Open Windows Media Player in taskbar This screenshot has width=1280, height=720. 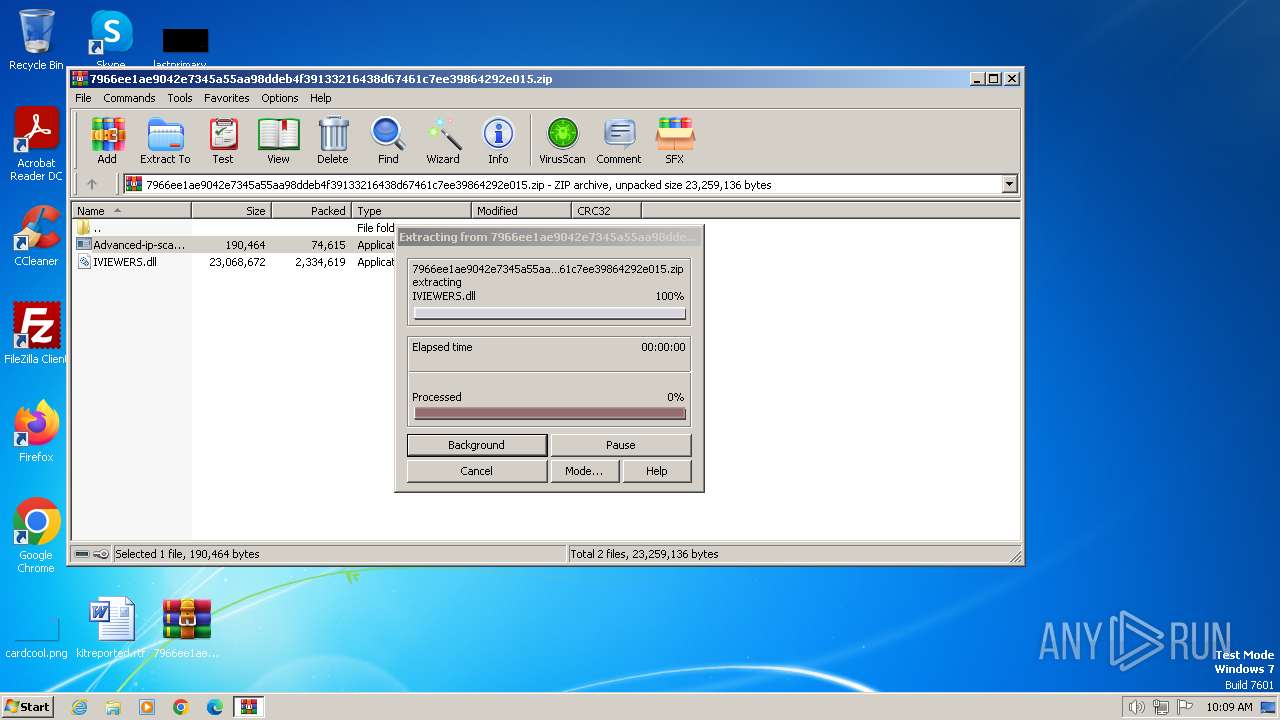pyautogui.click(x=147, y=707)
